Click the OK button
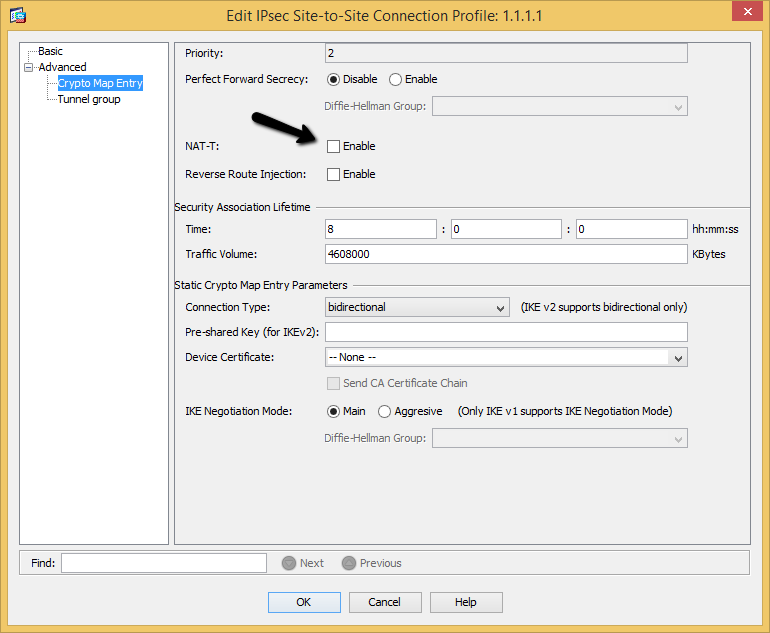This screenshot has height=633, width=770. click(x=304, y=602)
